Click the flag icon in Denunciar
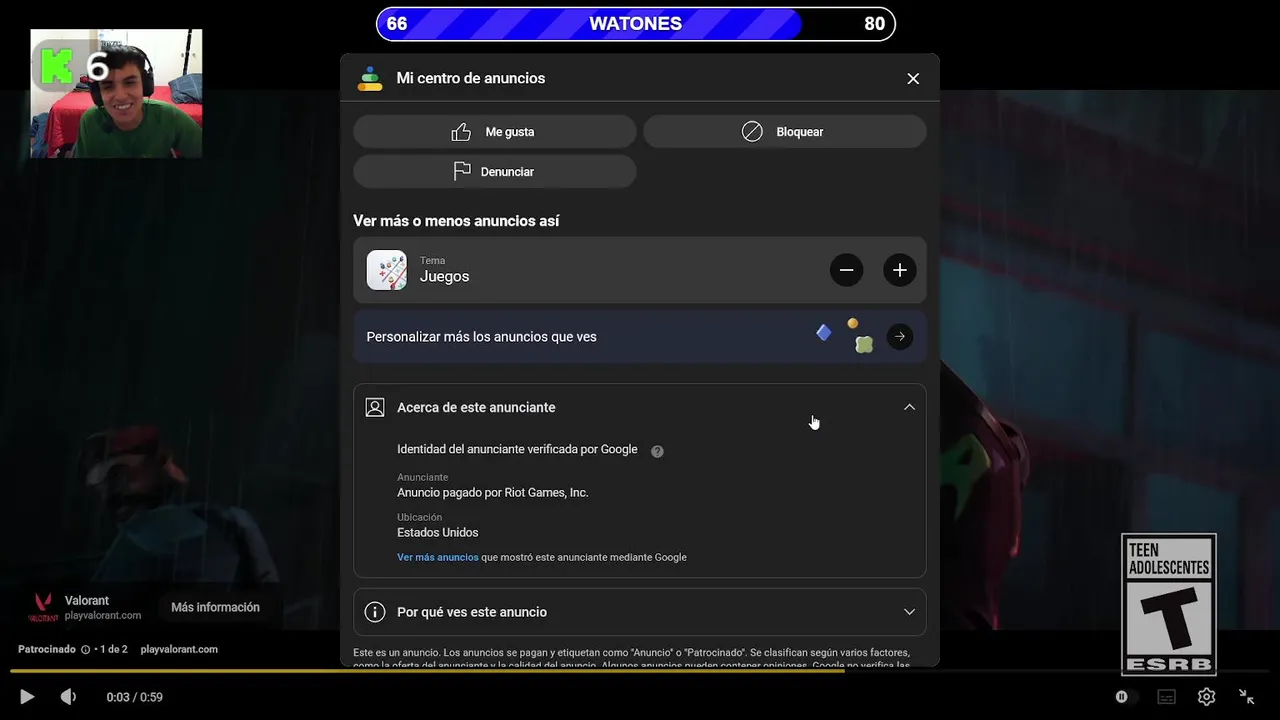Image resolution: width=1280 pixels, height=720 pixels. click(x=462, y=172)
